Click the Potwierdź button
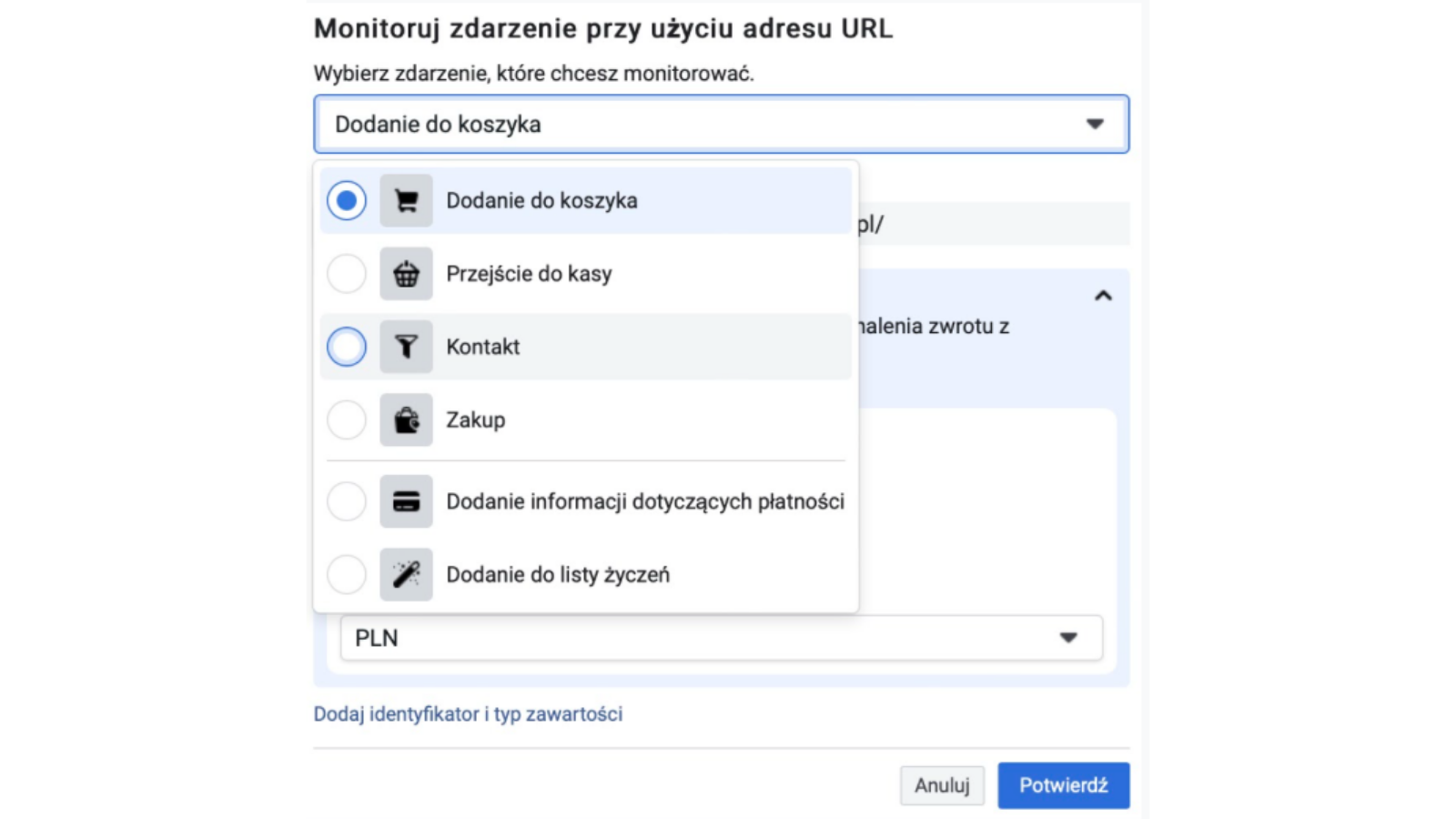The width and height of the screenshot is (1456, 819). click(x=1063, y=785)
